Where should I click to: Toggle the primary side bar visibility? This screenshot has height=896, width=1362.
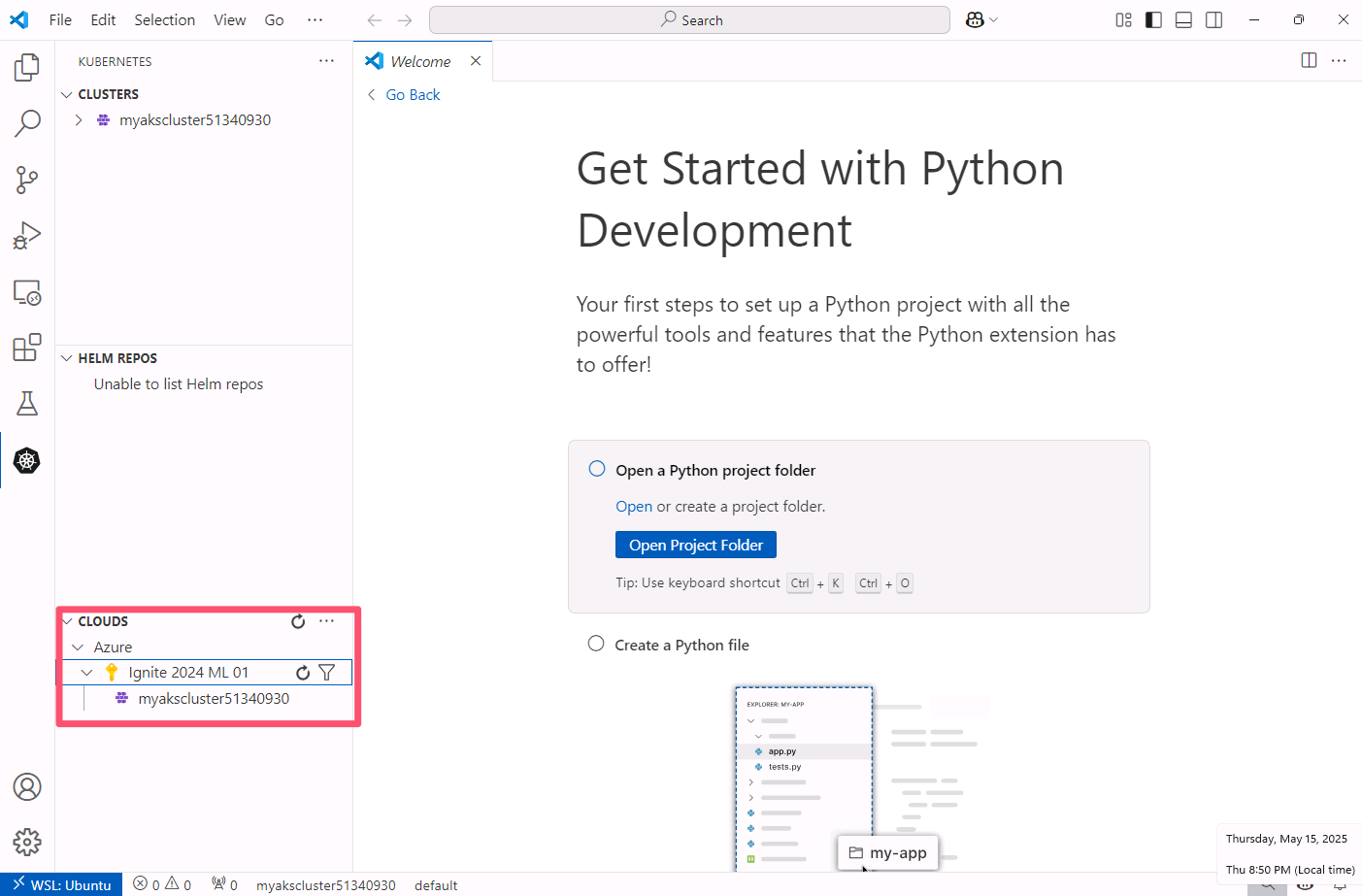pyautogui.click(x=1153, y=20)
